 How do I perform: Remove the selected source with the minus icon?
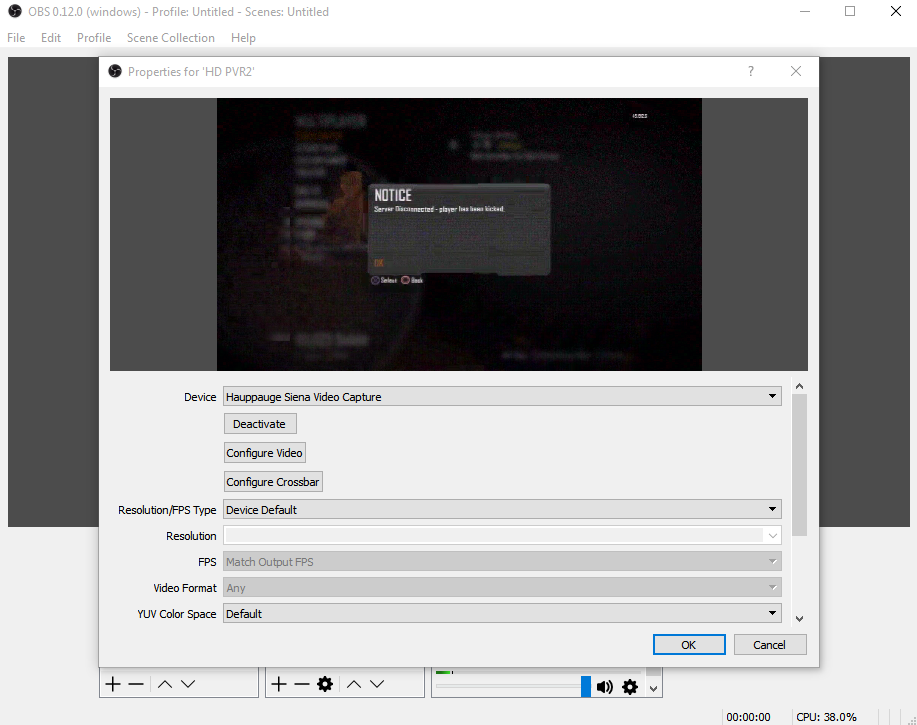[302, 684]
